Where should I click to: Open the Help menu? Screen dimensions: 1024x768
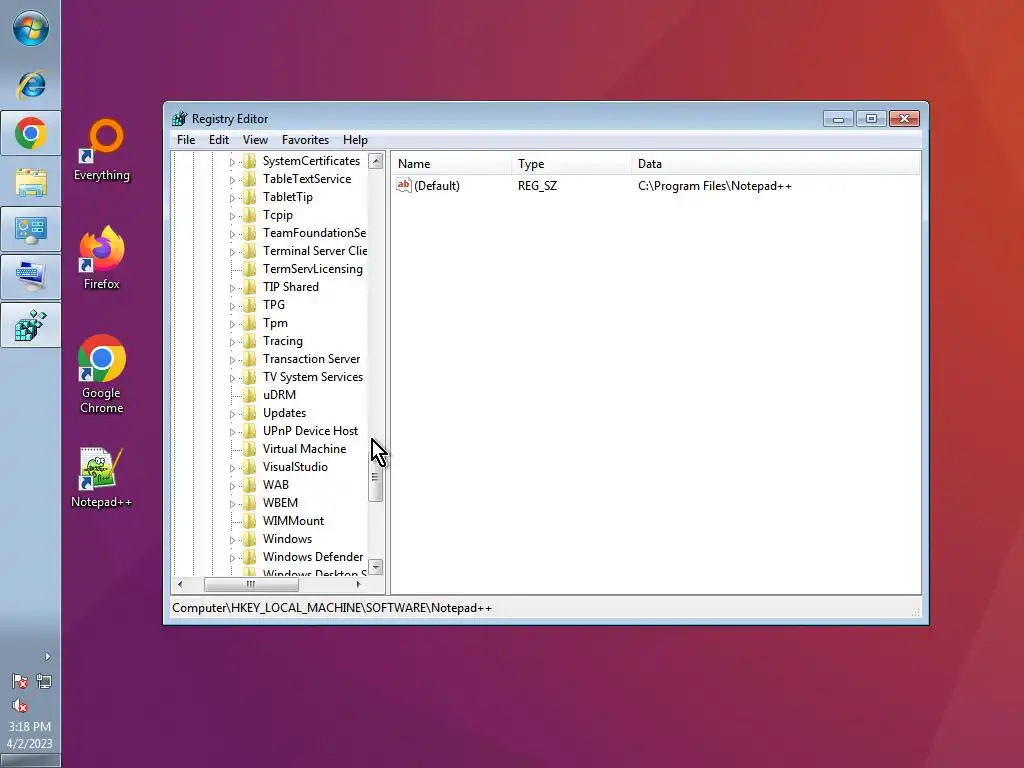[x=355, y=140]
